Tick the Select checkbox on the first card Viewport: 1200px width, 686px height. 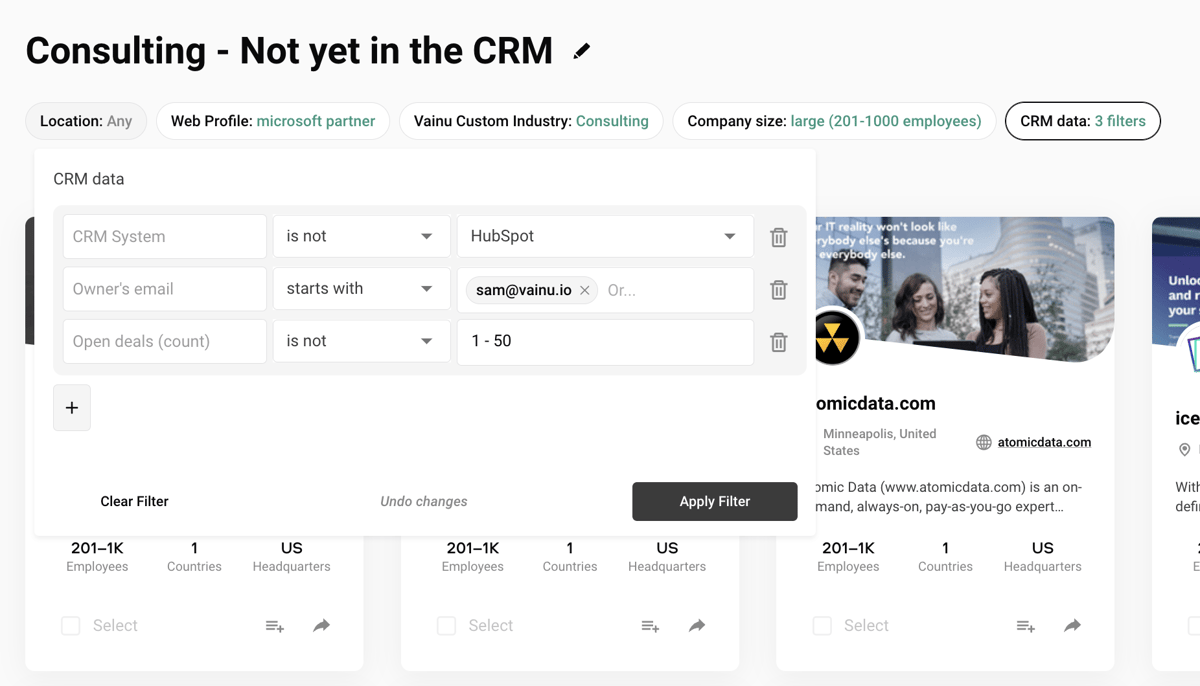coord(71,626)
